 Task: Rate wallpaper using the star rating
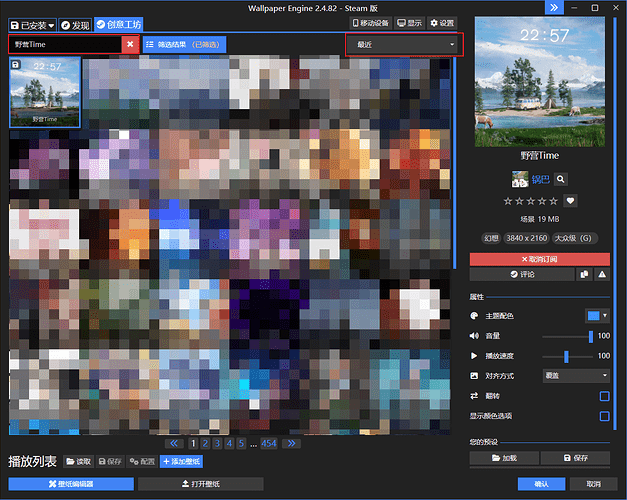pos(530,201)
